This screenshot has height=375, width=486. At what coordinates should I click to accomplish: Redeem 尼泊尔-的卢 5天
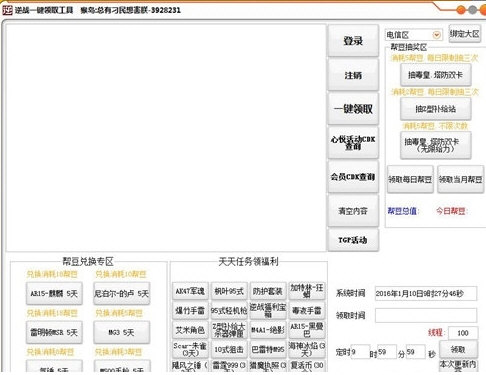coord(122,294)
